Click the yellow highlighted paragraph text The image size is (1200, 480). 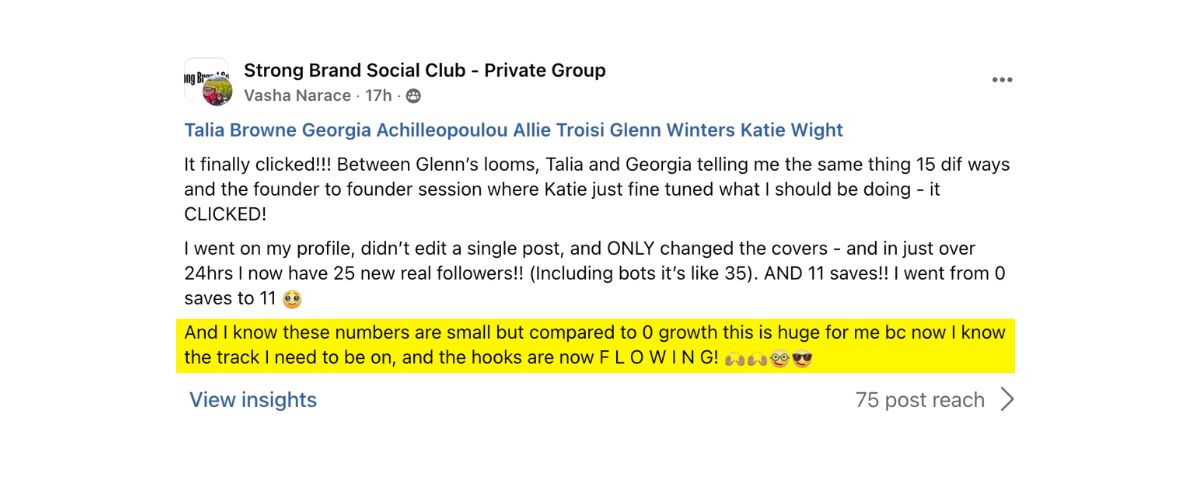tap(596, 345)
